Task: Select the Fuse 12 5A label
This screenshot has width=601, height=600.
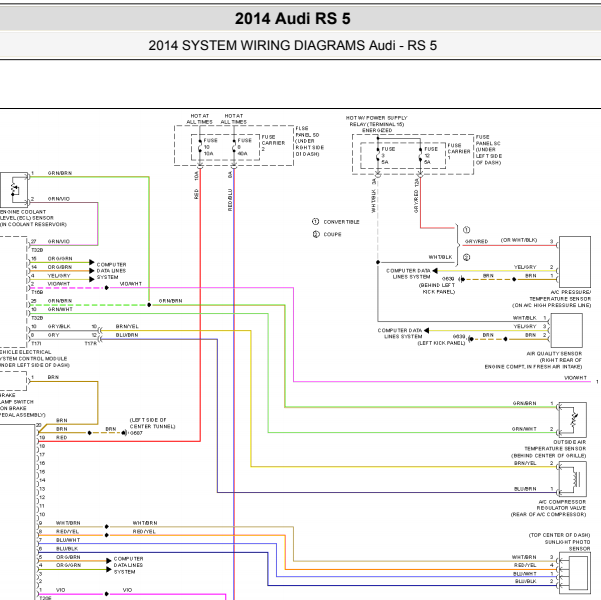Action: [x=430, y=155]
